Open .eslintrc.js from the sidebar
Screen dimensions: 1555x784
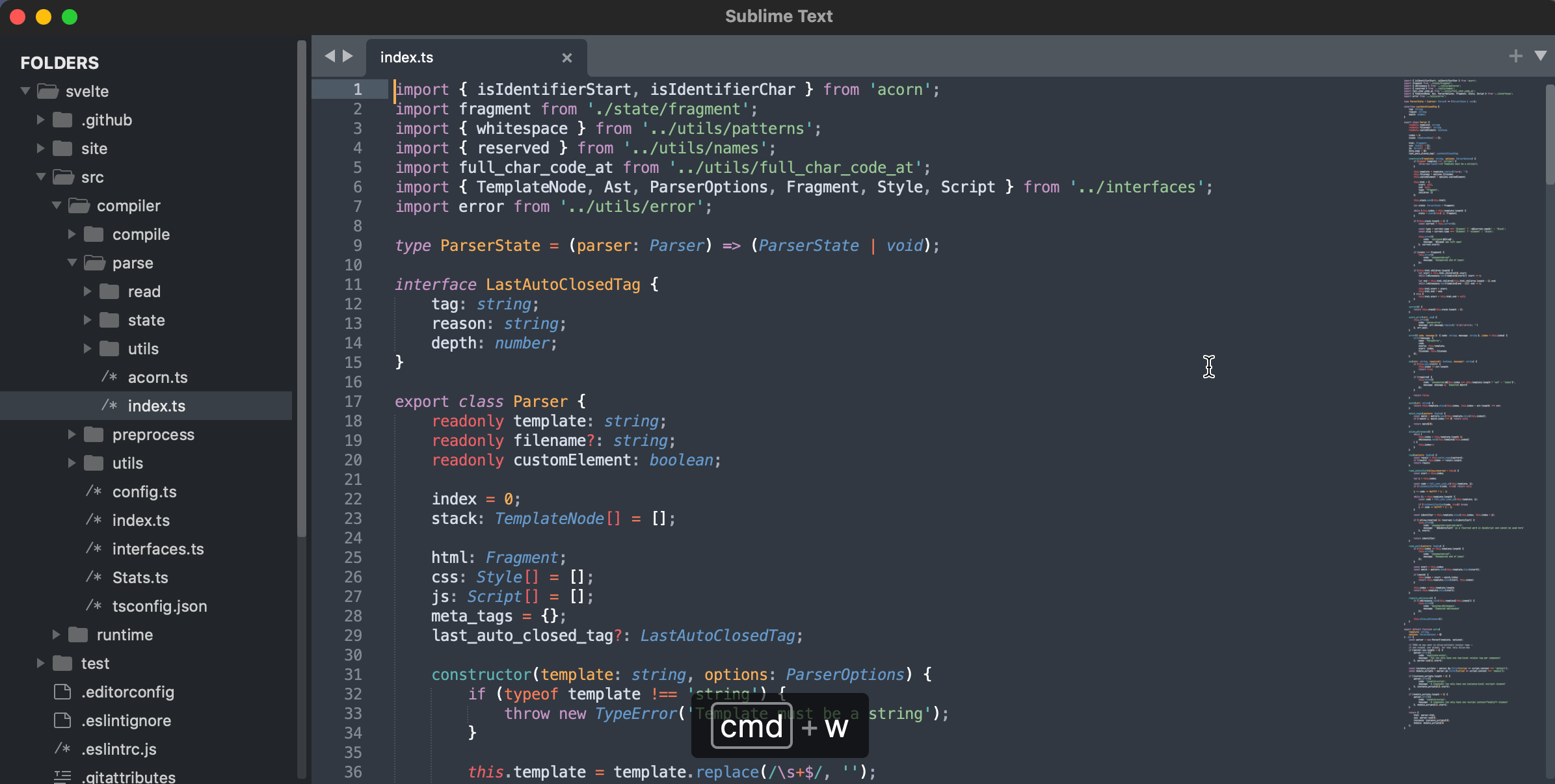[119, 749]
